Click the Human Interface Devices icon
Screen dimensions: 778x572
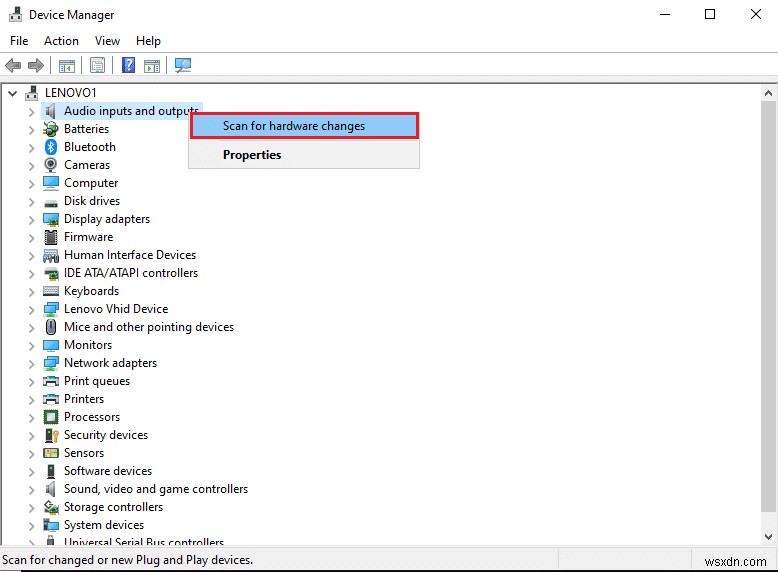click(51, 255)
